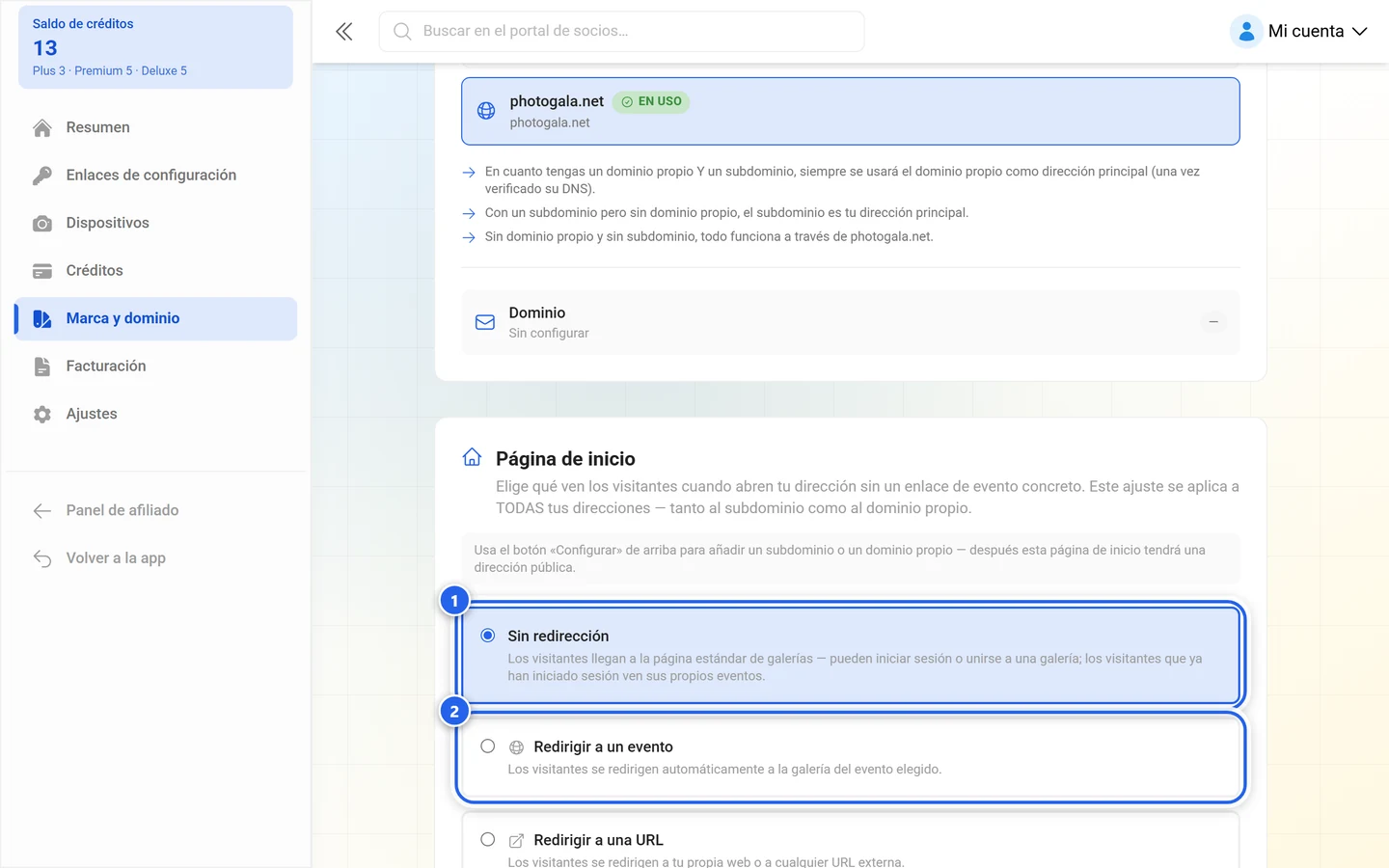Click the house icon beside Página de inicio
The width and height of the screenshot is (1389, 868).
(472, 457)
